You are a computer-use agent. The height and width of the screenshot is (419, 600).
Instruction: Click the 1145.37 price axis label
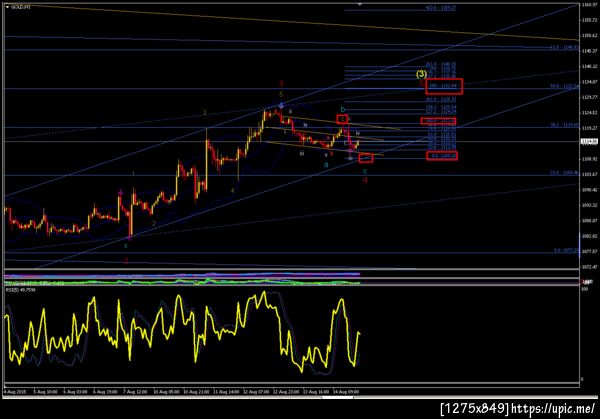(589, 51)
